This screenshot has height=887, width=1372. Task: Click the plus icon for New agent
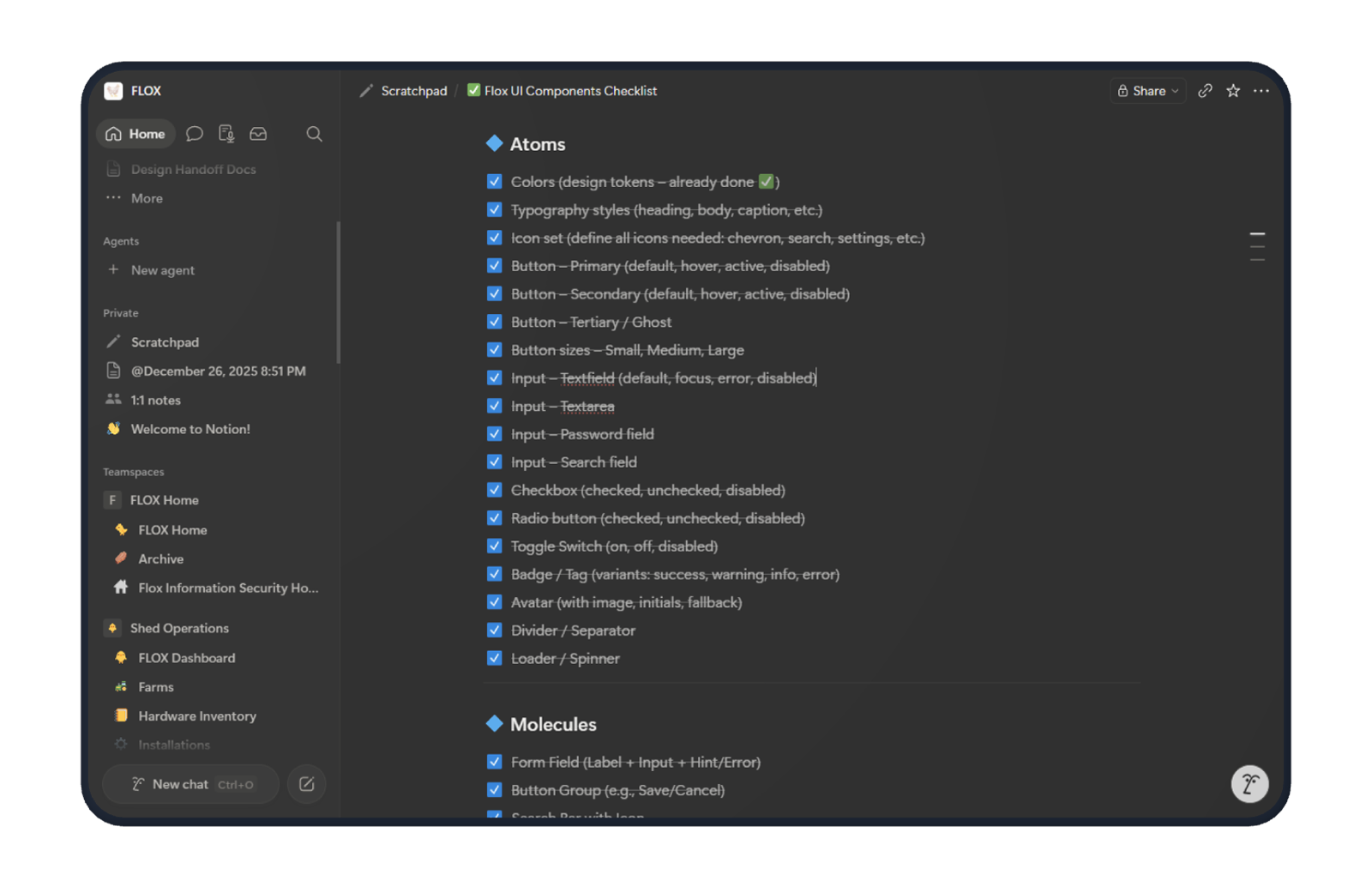pyautogui.click(x=113, y=269)
